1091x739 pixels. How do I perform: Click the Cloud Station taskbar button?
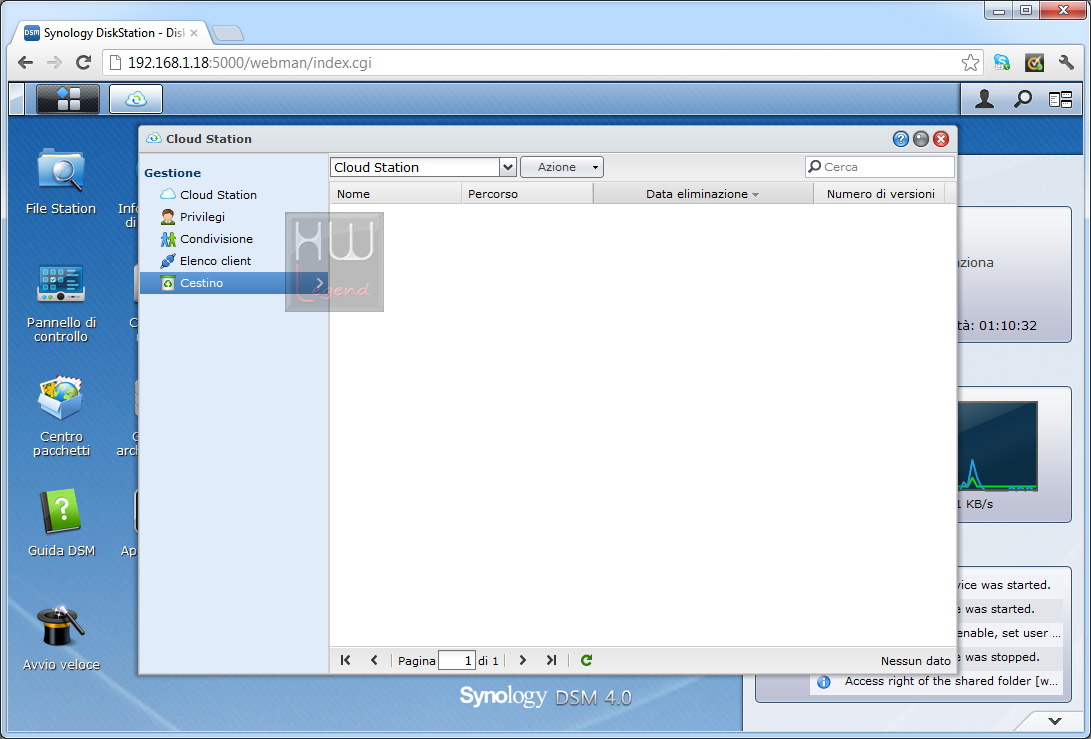[x=136, y=99]
